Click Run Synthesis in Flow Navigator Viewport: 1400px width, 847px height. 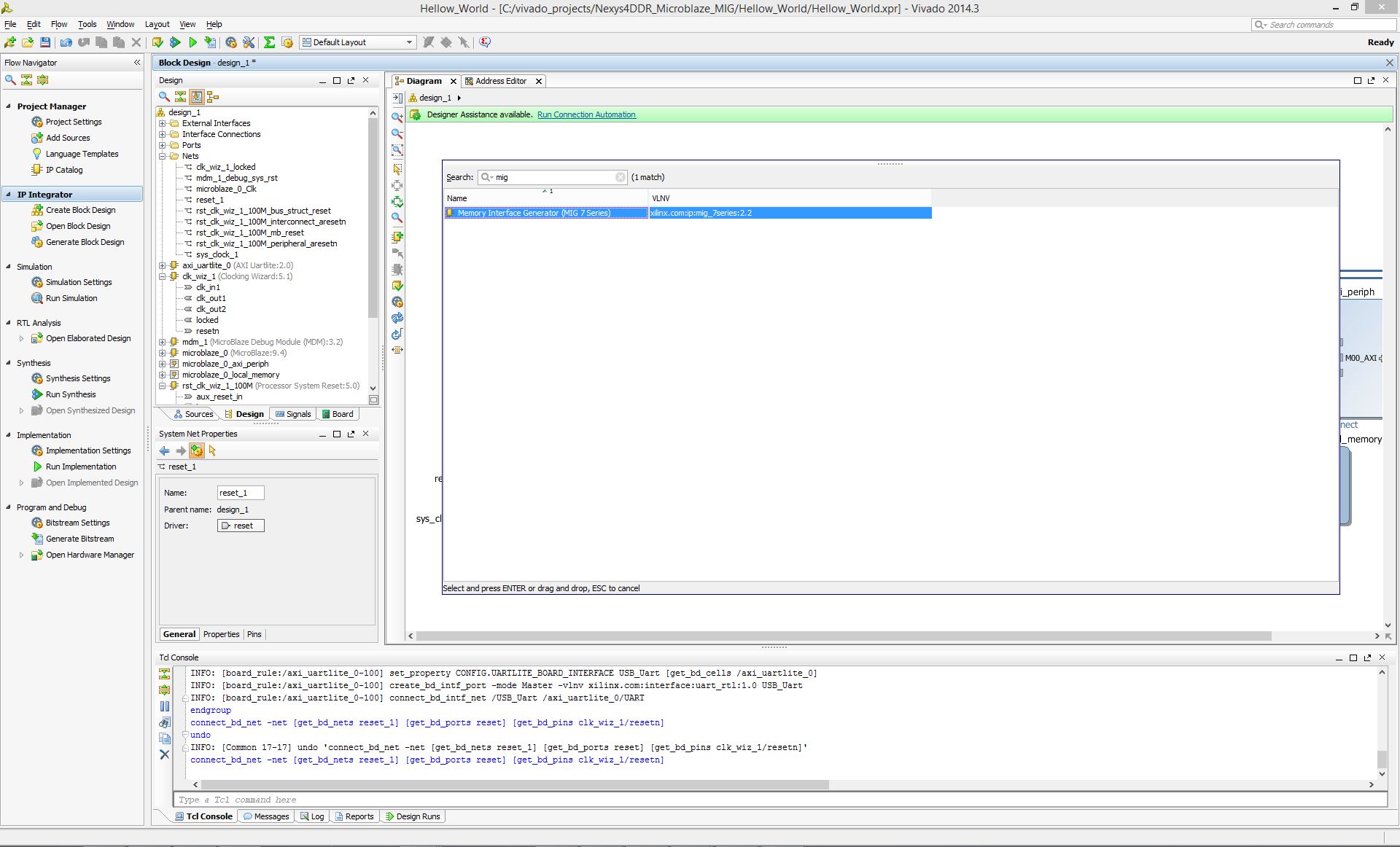click(x=71, y=394)
